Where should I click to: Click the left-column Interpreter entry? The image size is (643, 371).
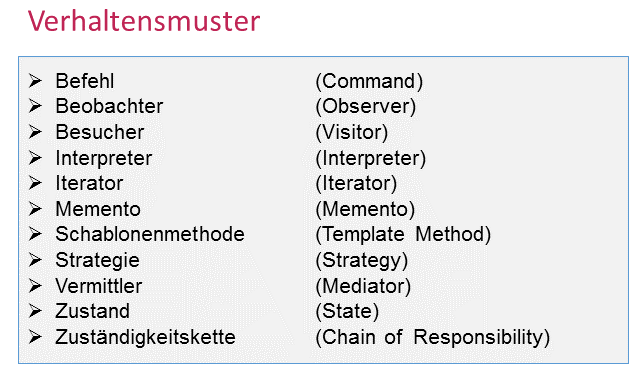[x=104, y=158]
